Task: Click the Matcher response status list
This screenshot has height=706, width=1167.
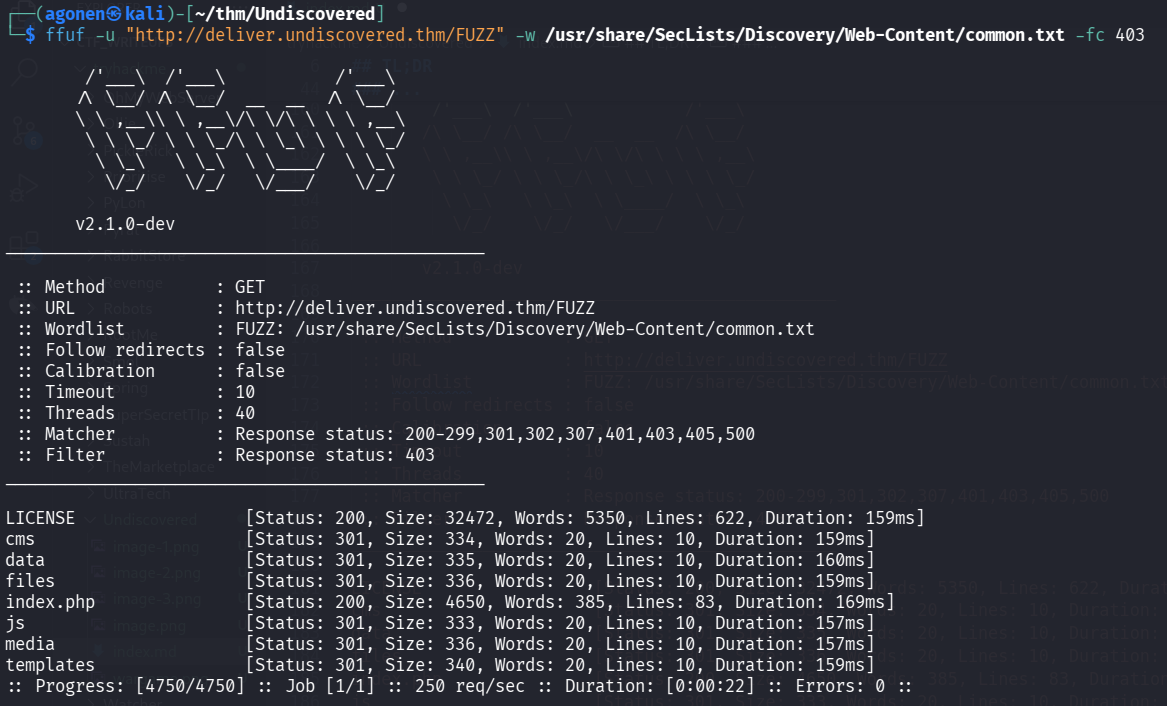Action: [x=495, y=434]
